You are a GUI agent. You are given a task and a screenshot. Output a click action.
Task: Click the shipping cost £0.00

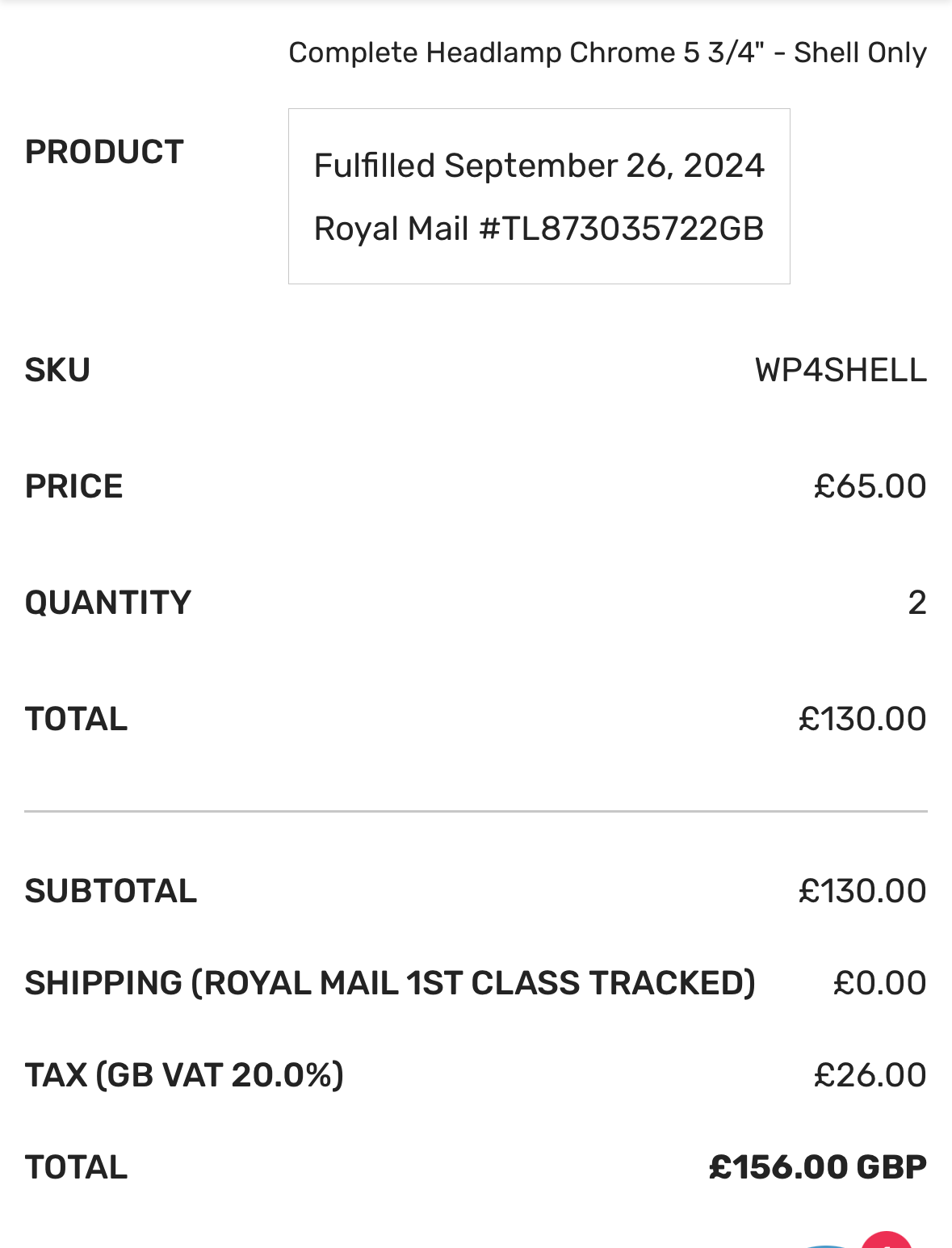click(x=879, y=983)
